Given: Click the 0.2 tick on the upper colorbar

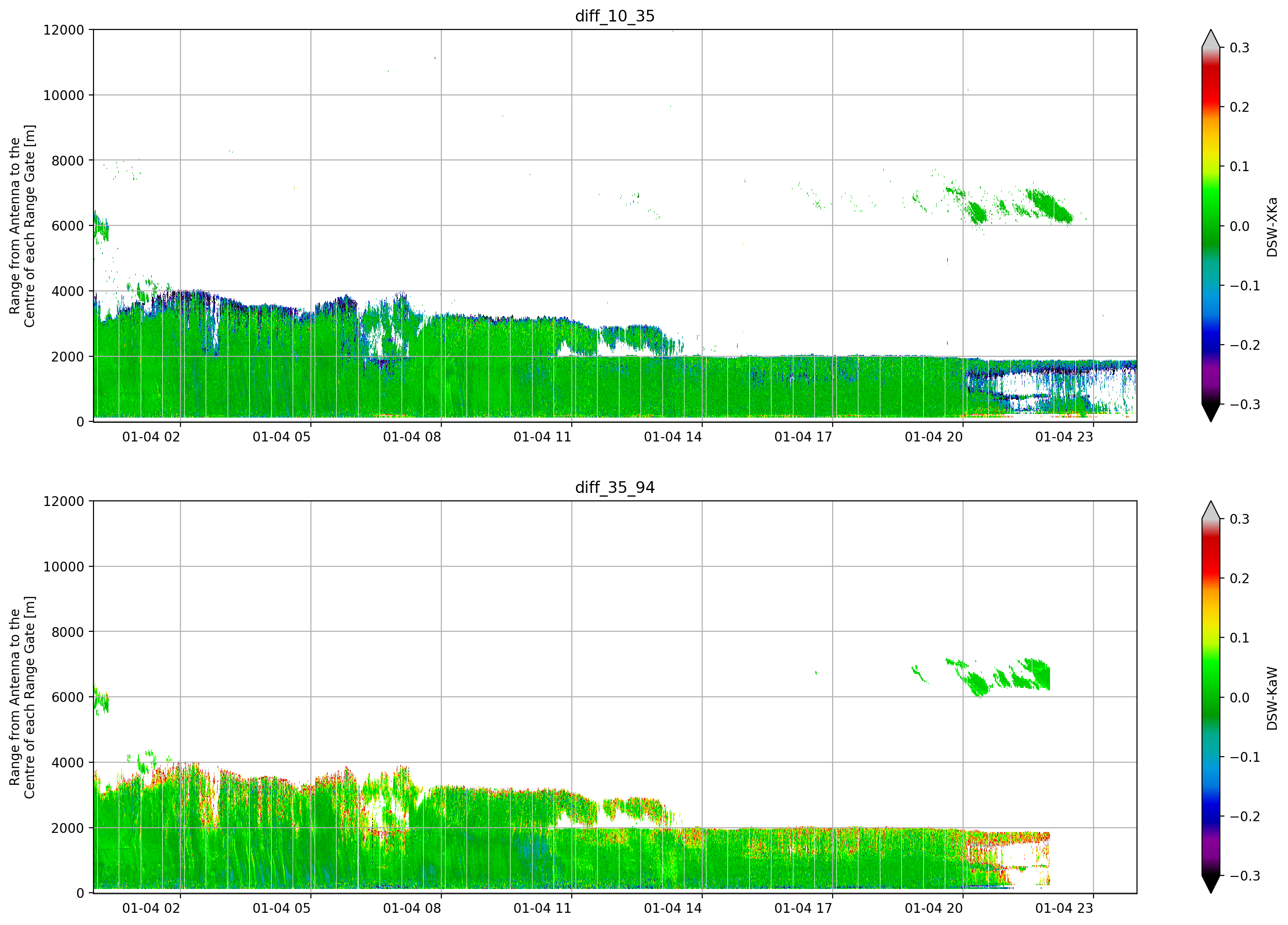Looking at the screenshot, I should coord(1239,108).
